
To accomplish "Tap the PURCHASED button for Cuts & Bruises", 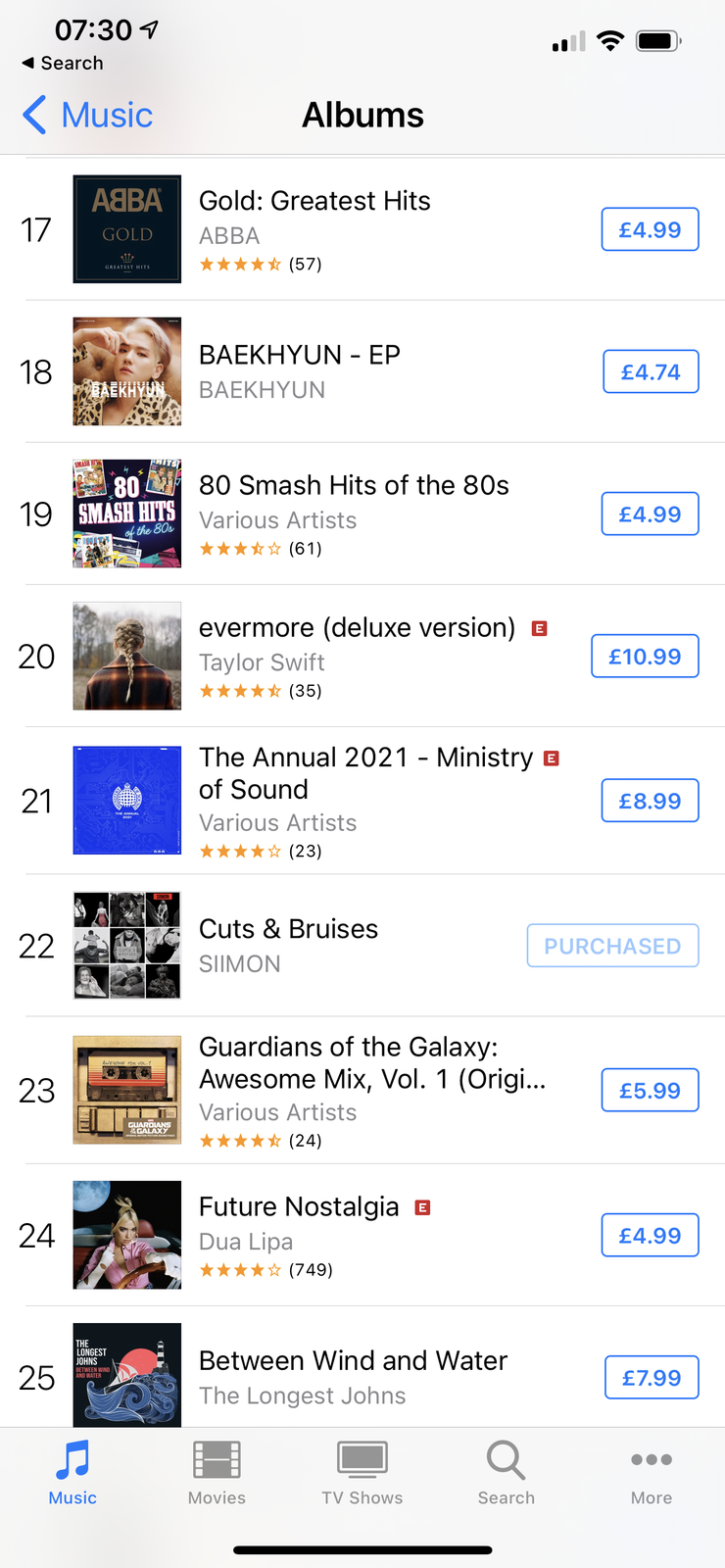I will click(612, 946).
